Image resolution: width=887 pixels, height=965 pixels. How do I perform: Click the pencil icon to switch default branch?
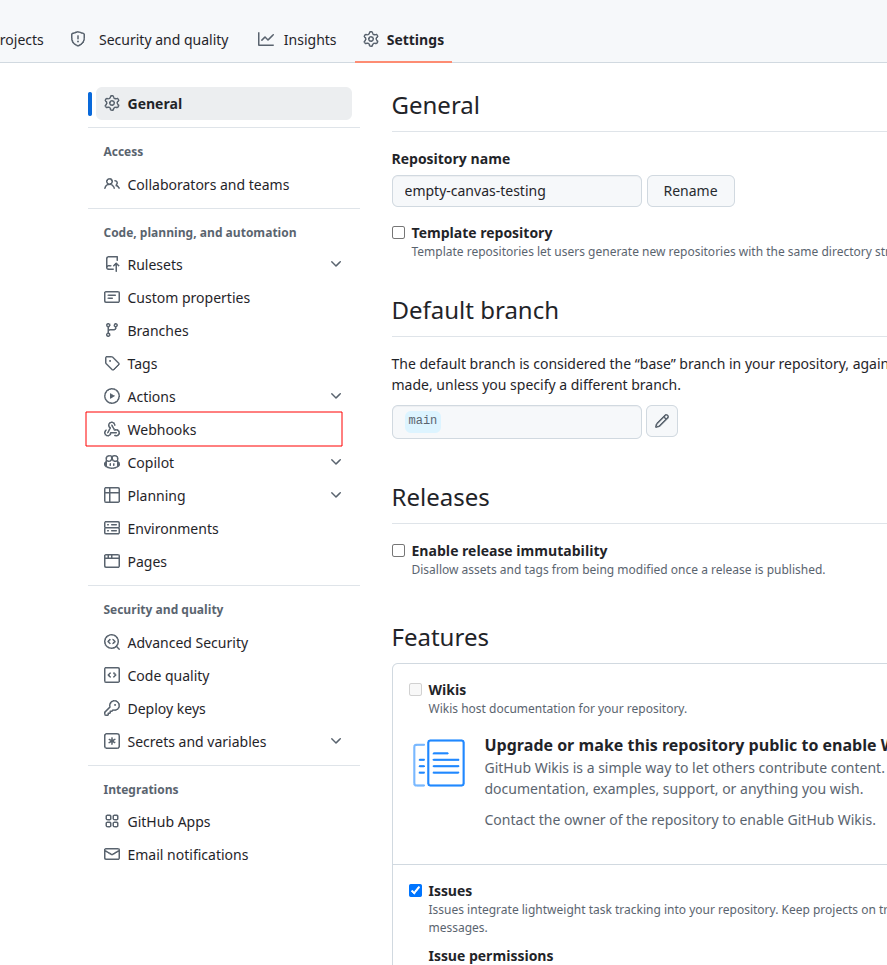[x=662, y=421]
